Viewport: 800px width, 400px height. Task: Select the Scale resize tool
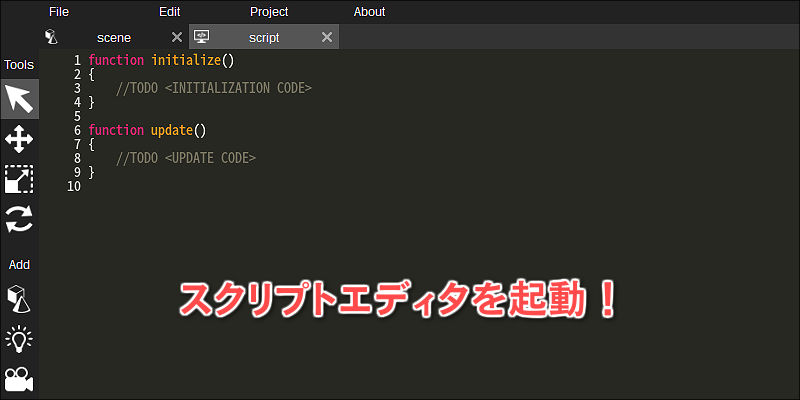click(x=19, y=179)
